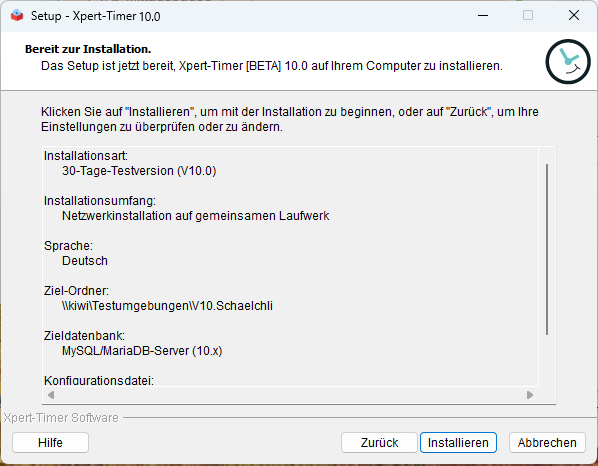598x466 pixels.
Task: Minimize the setup window
Action: click(x=483, y=16)
